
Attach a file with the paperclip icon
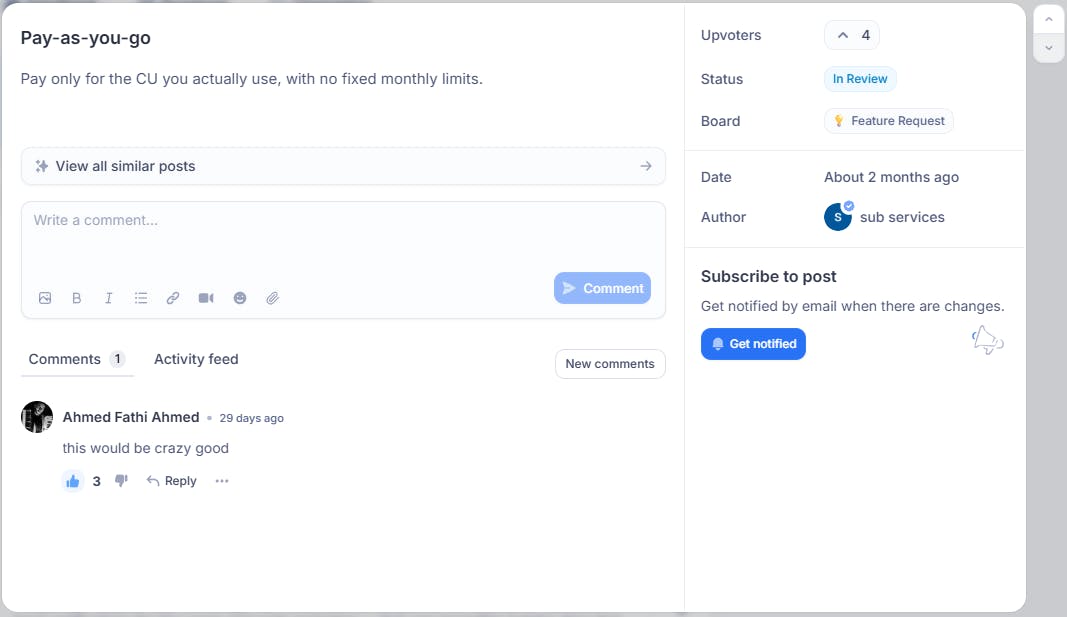point(272,297)
